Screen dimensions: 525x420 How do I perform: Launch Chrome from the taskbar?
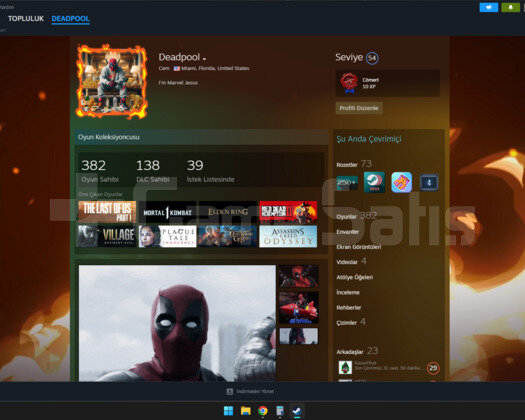[x=263, y=411]
